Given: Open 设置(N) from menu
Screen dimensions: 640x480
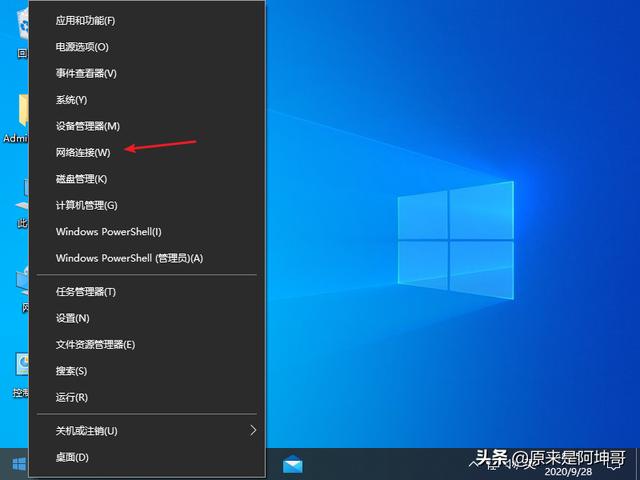Looking at the screenshot, I should (147, 318).
